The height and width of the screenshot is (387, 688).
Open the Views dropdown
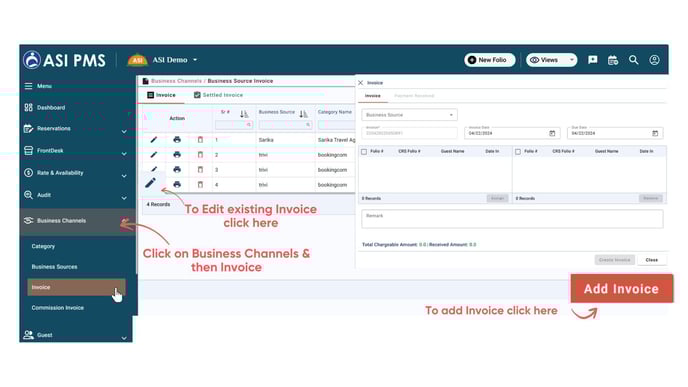coord(552,60)
